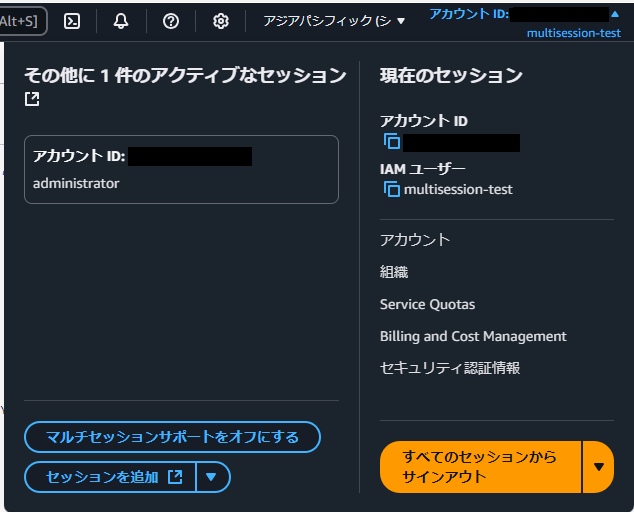Click マルチセッションサポートをオフにする button
634x513 pixels.
172,437
